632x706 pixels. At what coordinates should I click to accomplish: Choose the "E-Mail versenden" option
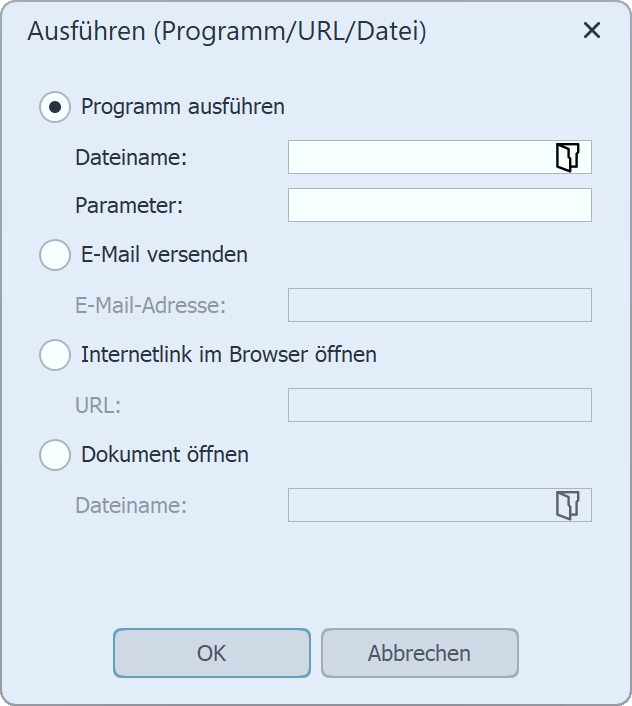tap(55, 255)
